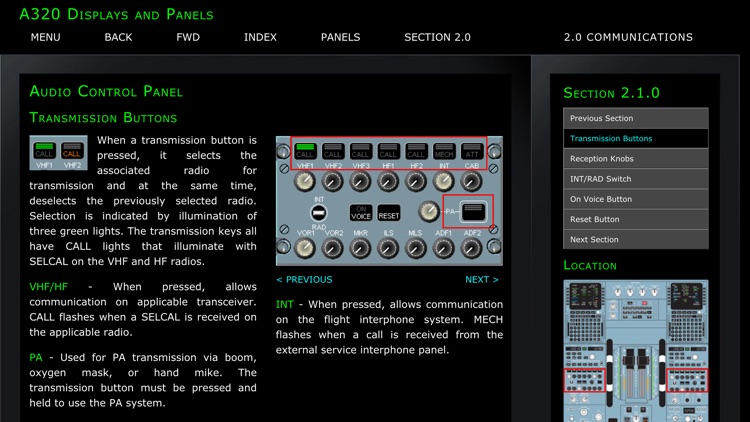Click the VHF3 reception knob
The image size is (750, 422).
(360, 181)
